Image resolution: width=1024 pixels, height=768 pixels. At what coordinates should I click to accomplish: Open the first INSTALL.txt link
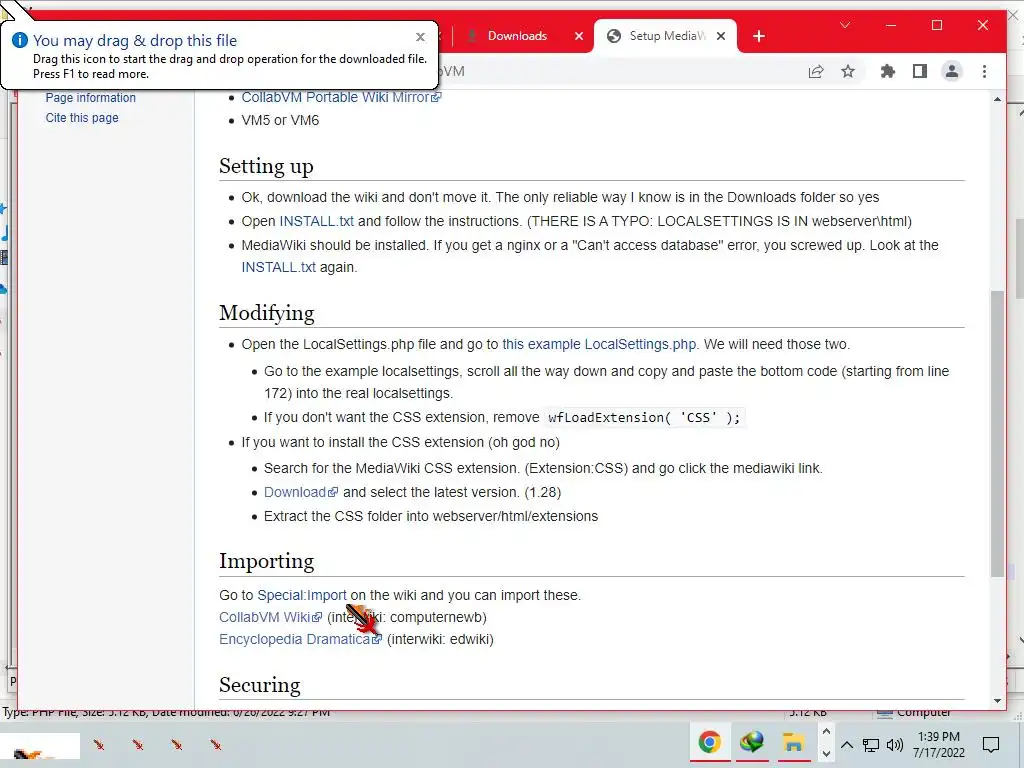pos(316,221)
